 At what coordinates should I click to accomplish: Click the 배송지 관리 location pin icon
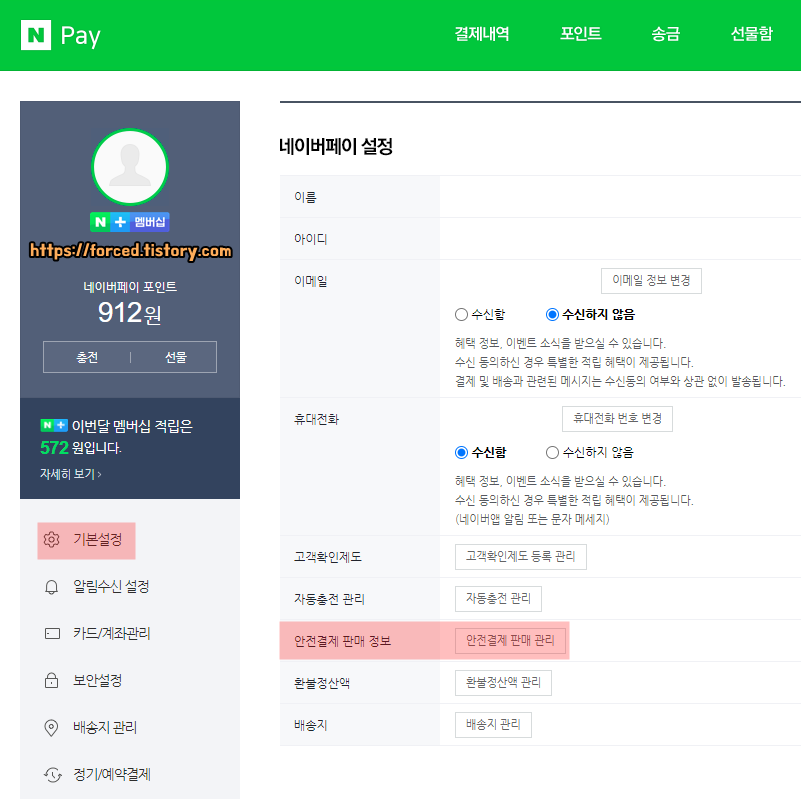point(52,727)
